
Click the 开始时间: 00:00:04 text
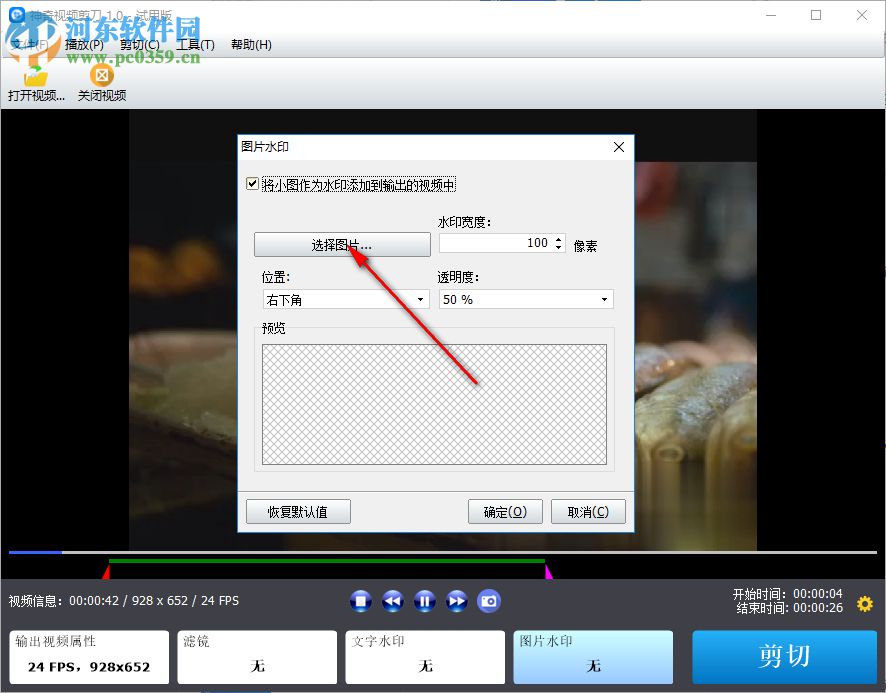click(788, 594)
